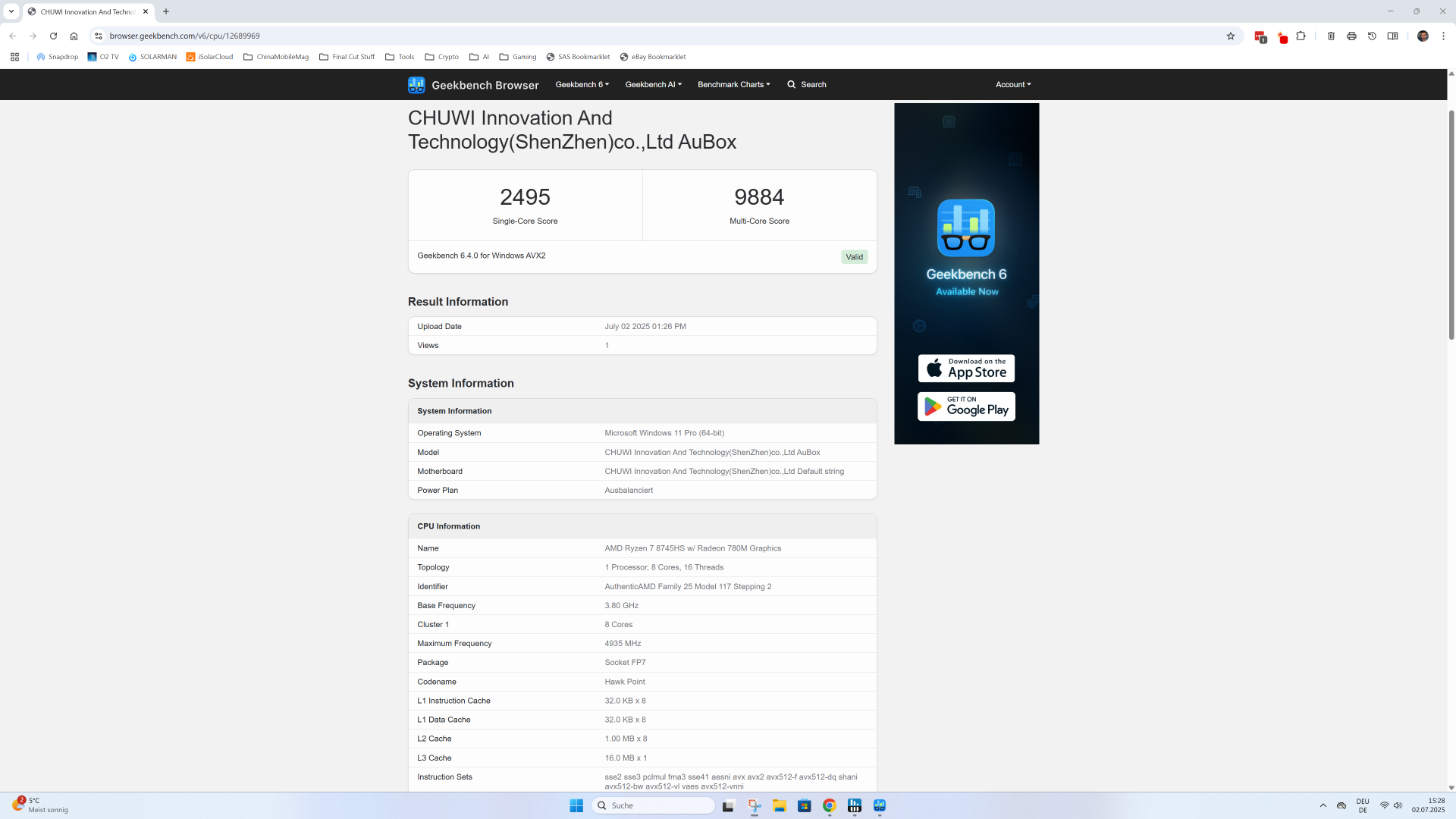The image size is (1456, 819).
Task: Open the iSolarCloud bookmark
Action: coord(210,57)
